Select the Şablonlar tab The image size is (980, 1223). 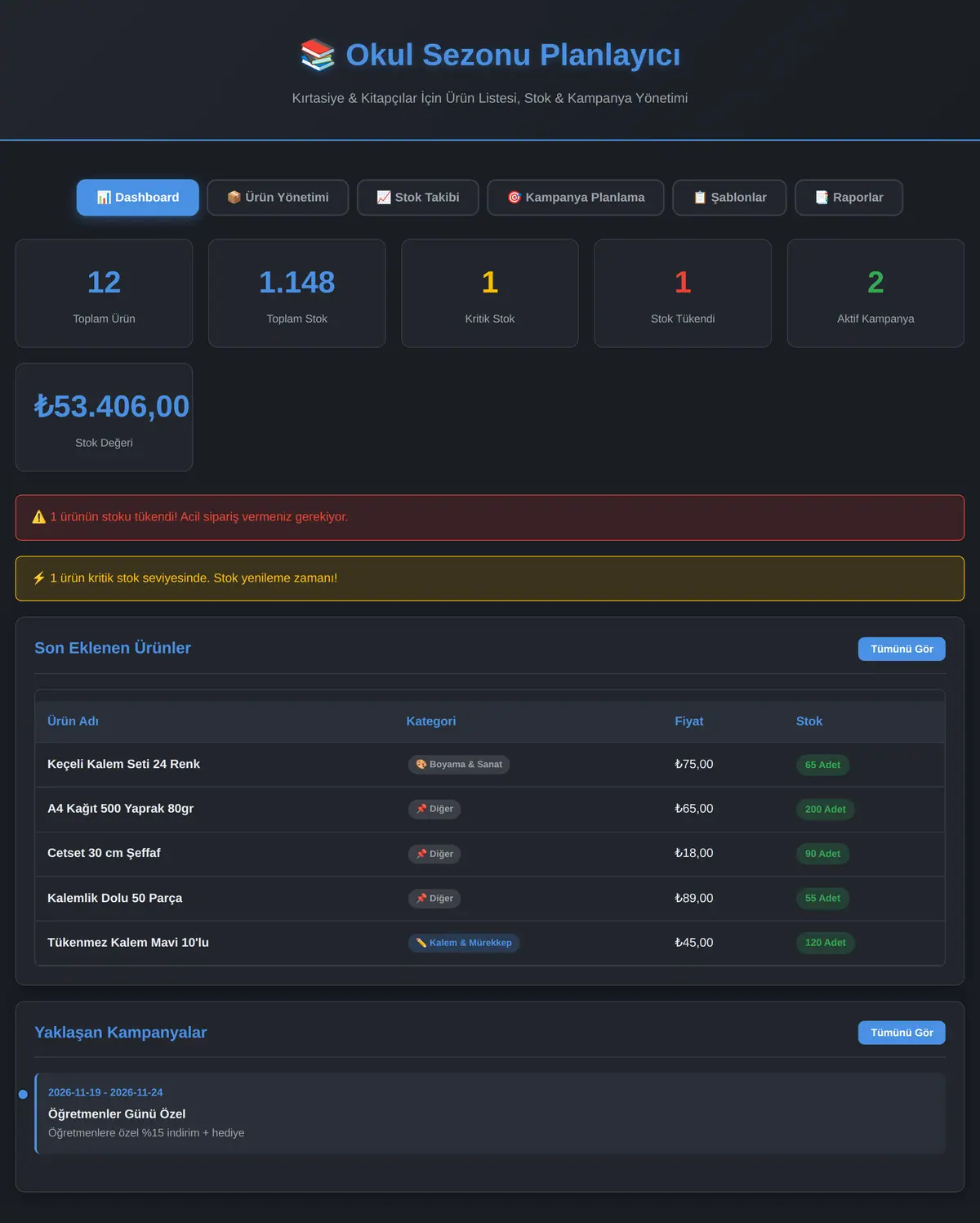click(x=729, y=198)
